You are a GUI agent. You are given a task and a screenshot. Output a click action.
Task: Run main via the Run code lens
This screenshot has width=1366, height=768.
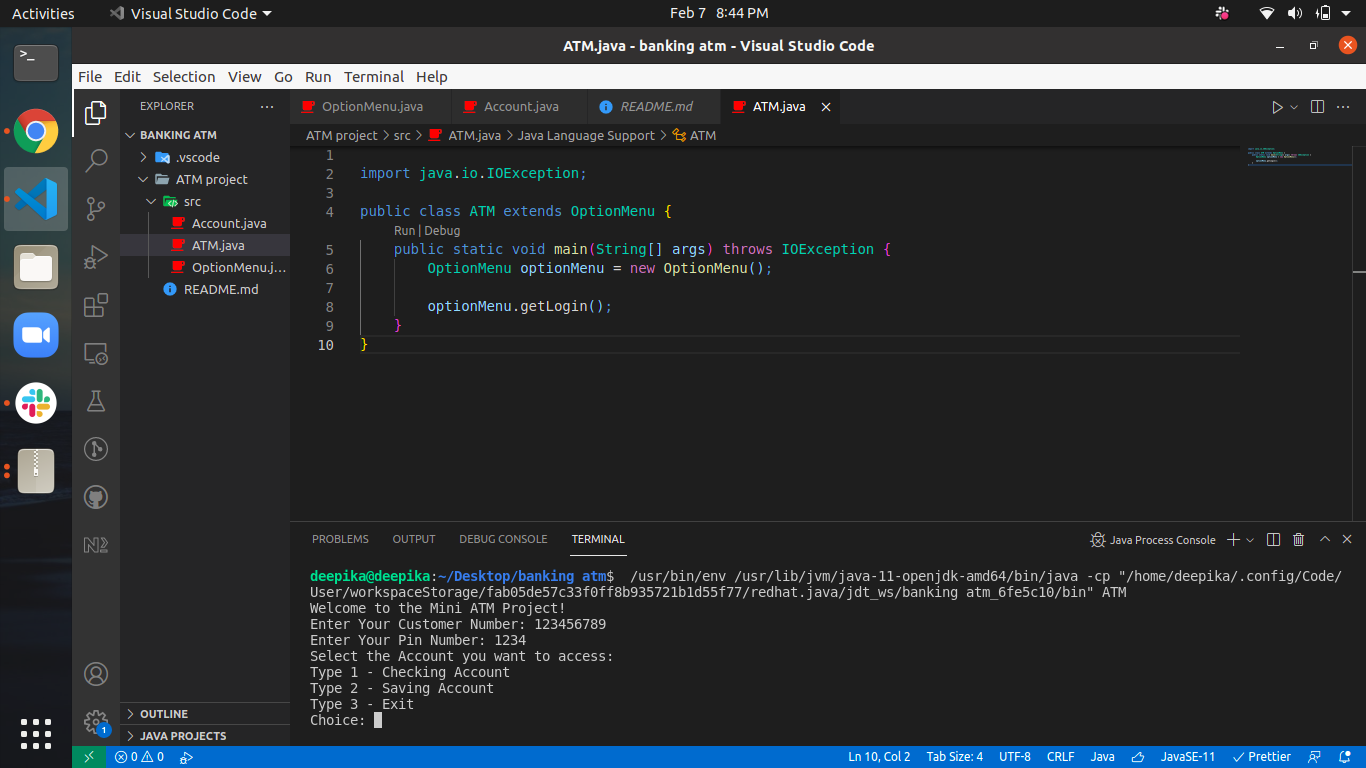click(x=403, y=230)
